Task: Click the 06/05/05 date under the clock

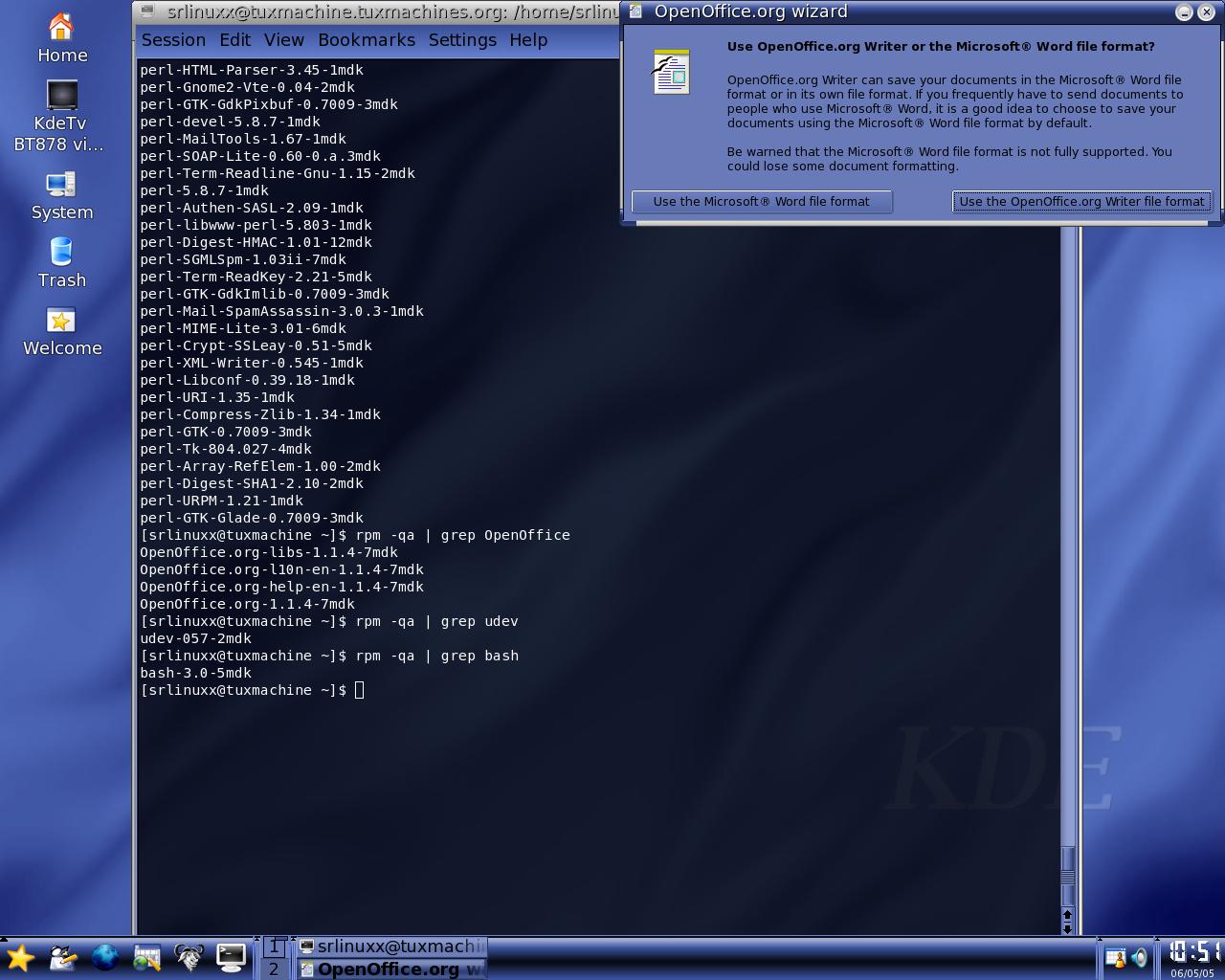Action: pyautogui.click(x=1192, y=973)
